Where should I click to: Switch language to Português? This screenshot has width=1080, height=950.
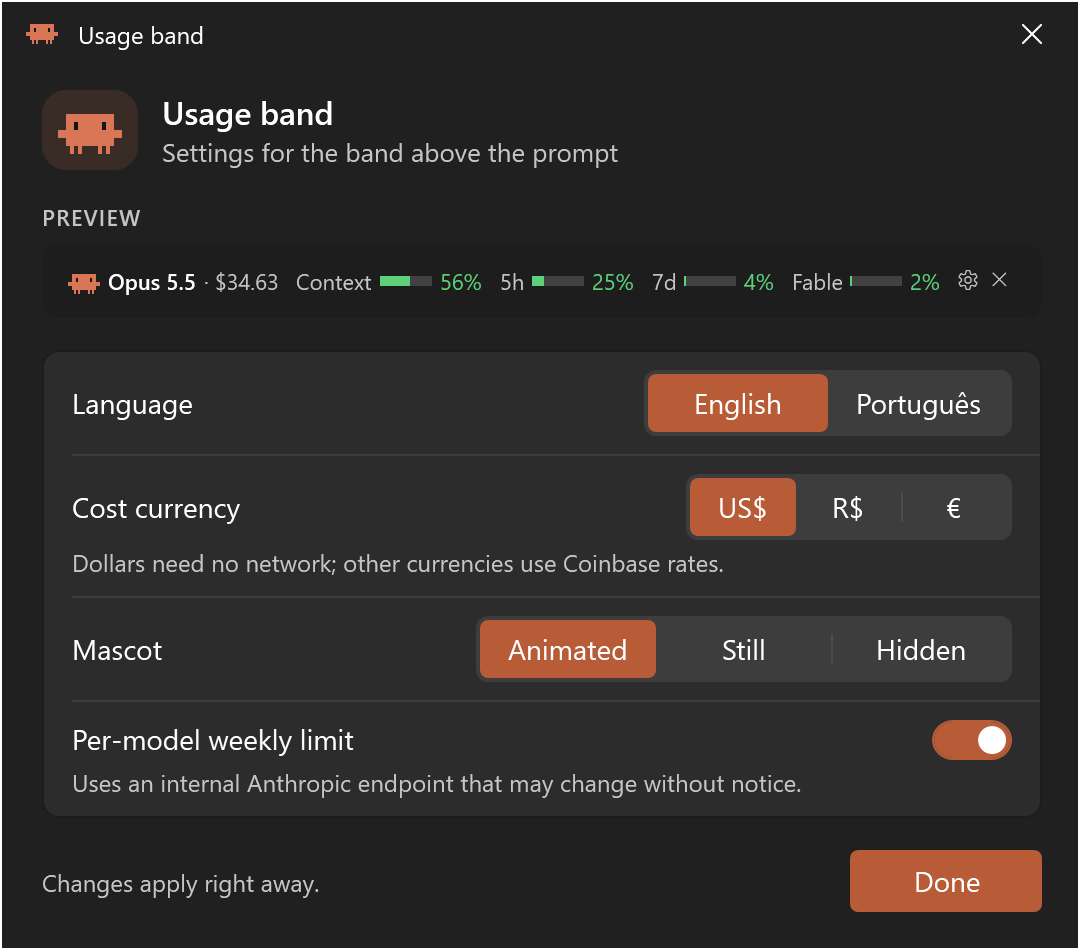point(918,404)
